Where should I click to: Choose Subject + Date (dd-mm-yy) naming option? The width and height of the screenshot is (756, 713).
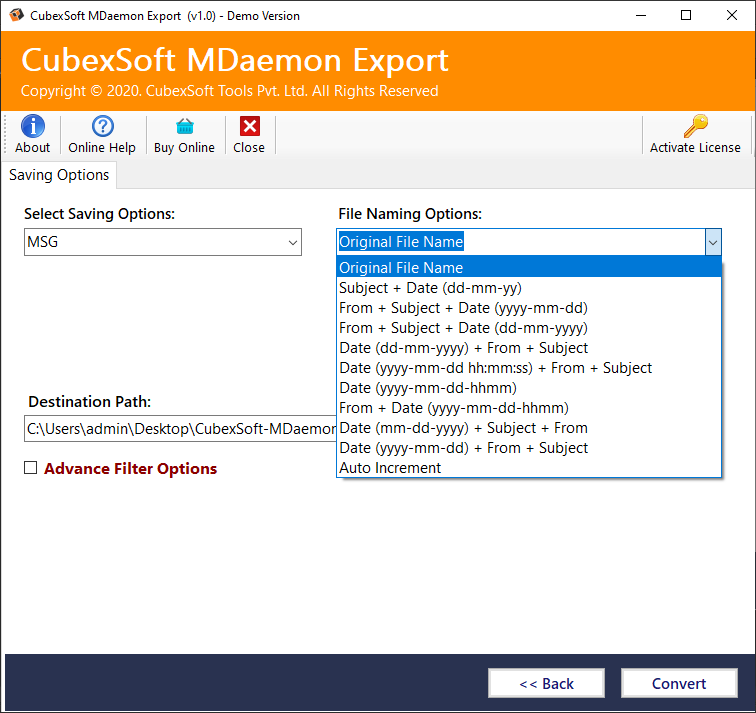430,288
